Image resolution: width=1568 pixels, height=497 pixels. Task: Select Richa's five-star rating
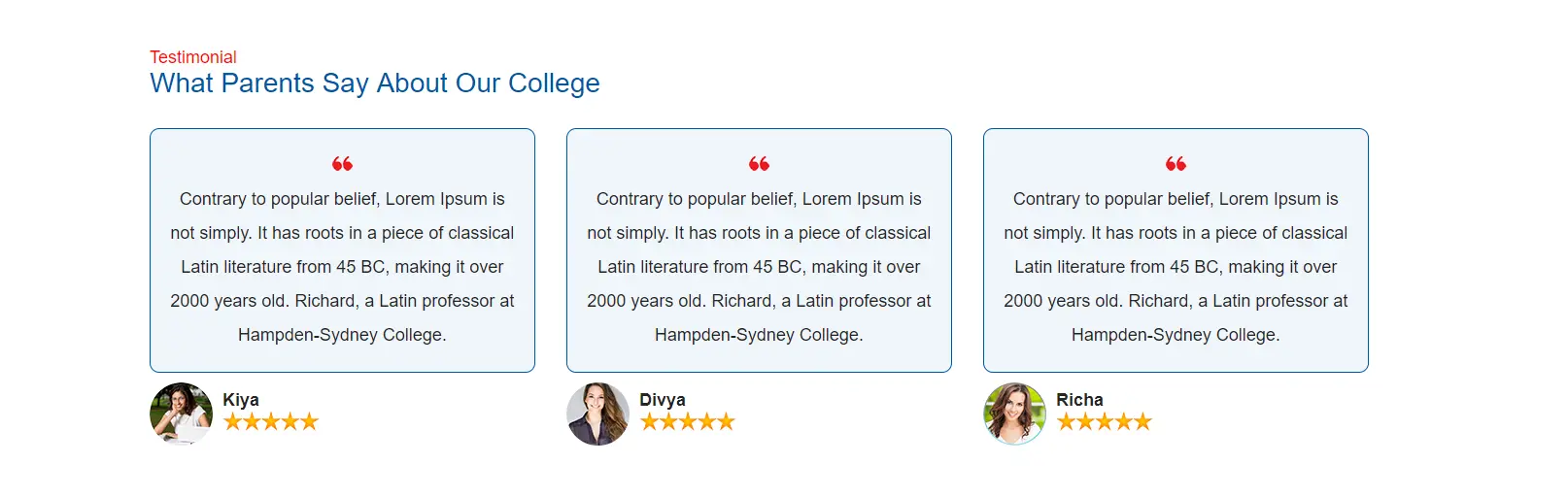point(1105,421)
